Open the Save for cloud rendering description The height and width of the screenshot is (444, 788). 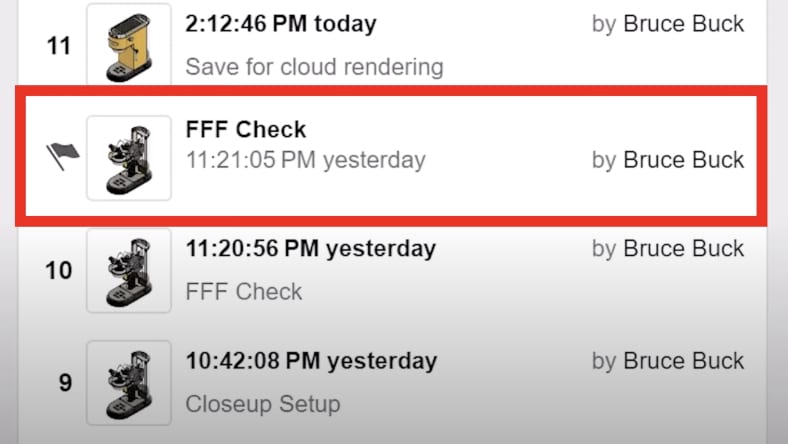tap(314, 68)
